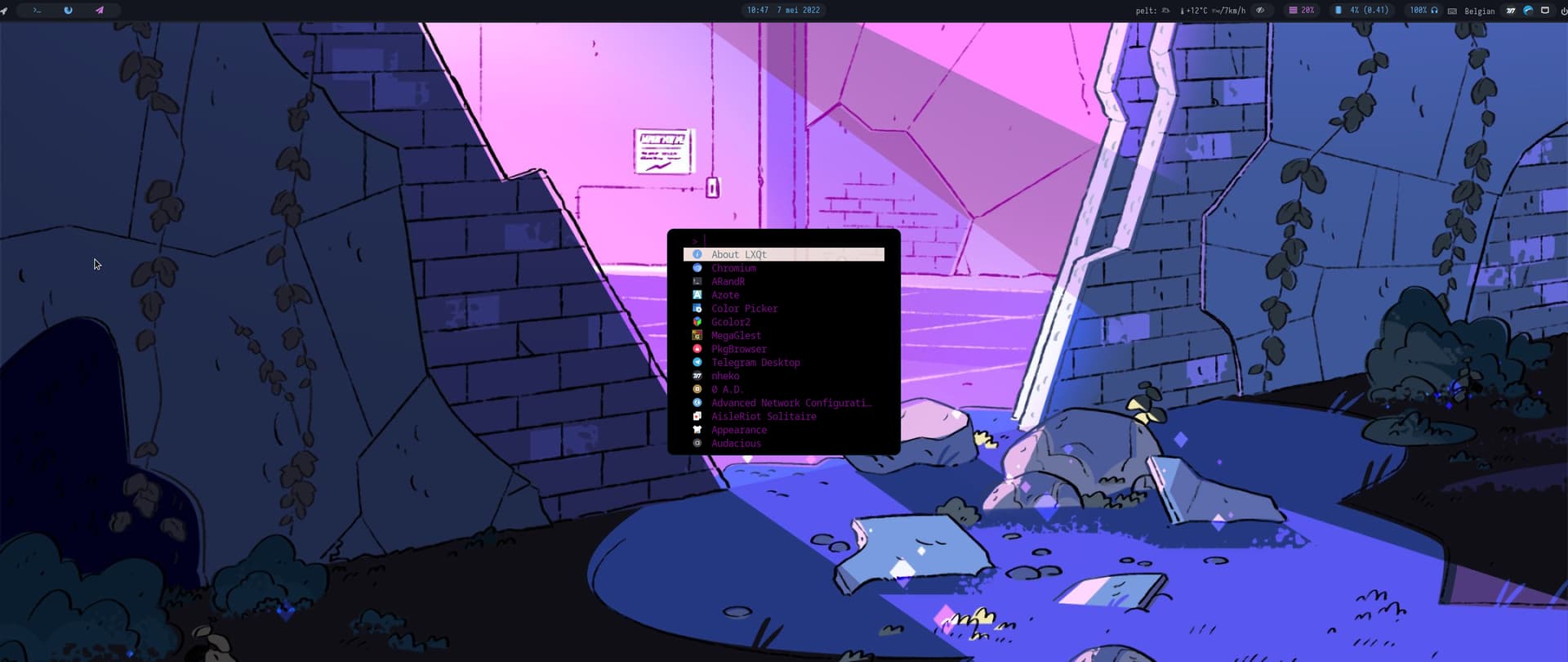Image resolution: width=1568 pixels, height=662 pixels.
Task: Toggle the crossed-eye icon in top bar
Action: 1260,11
